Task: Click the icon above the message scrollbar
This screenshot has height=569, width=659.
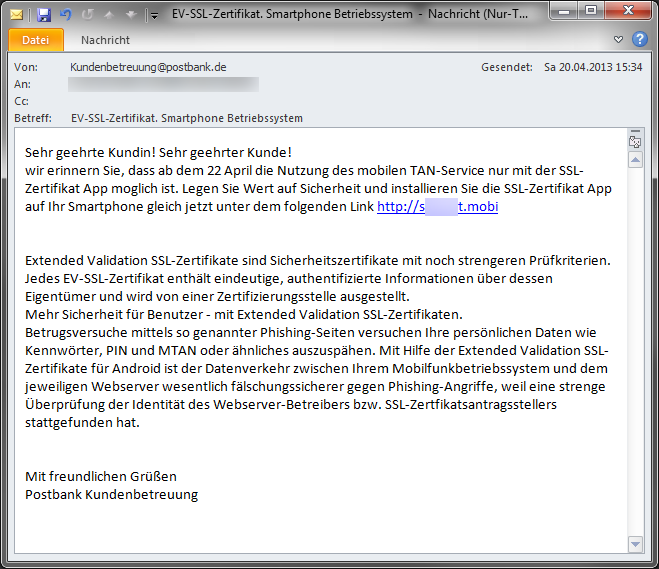Action: 635,142
